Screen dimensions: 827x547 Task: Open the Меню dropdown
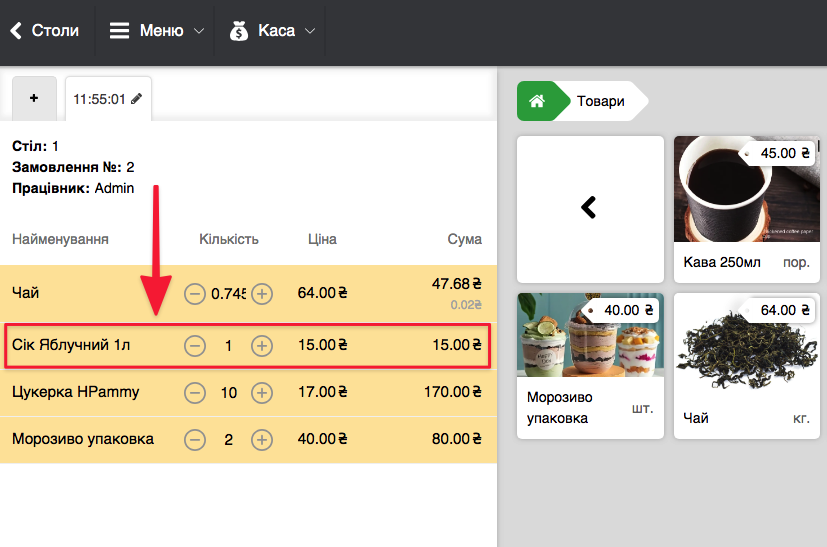pos(156,31)
